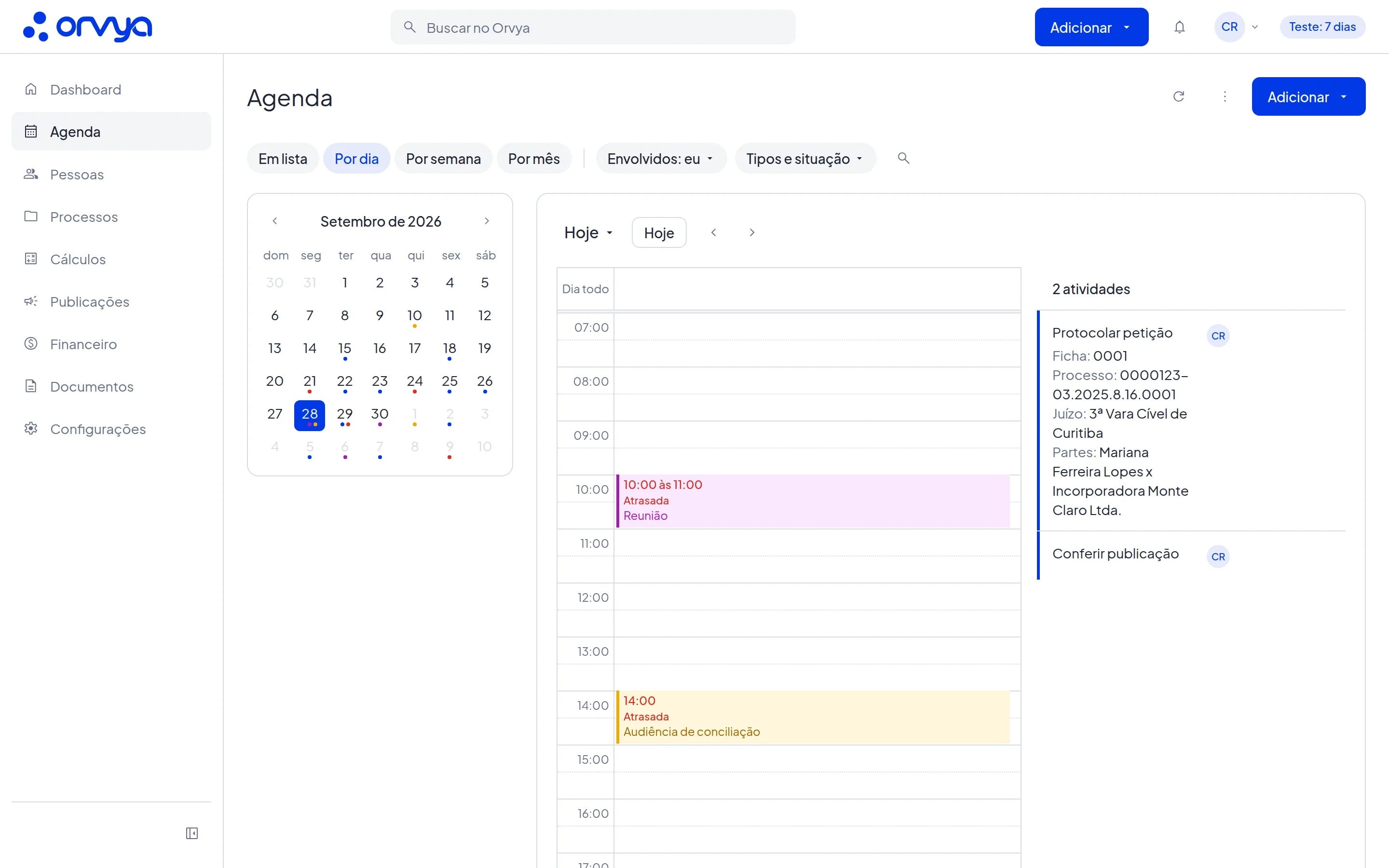The width and height of the screenshot is (1389, 868).
Task: Open Agenda from sidebar
Action: [x=111, y=132]
